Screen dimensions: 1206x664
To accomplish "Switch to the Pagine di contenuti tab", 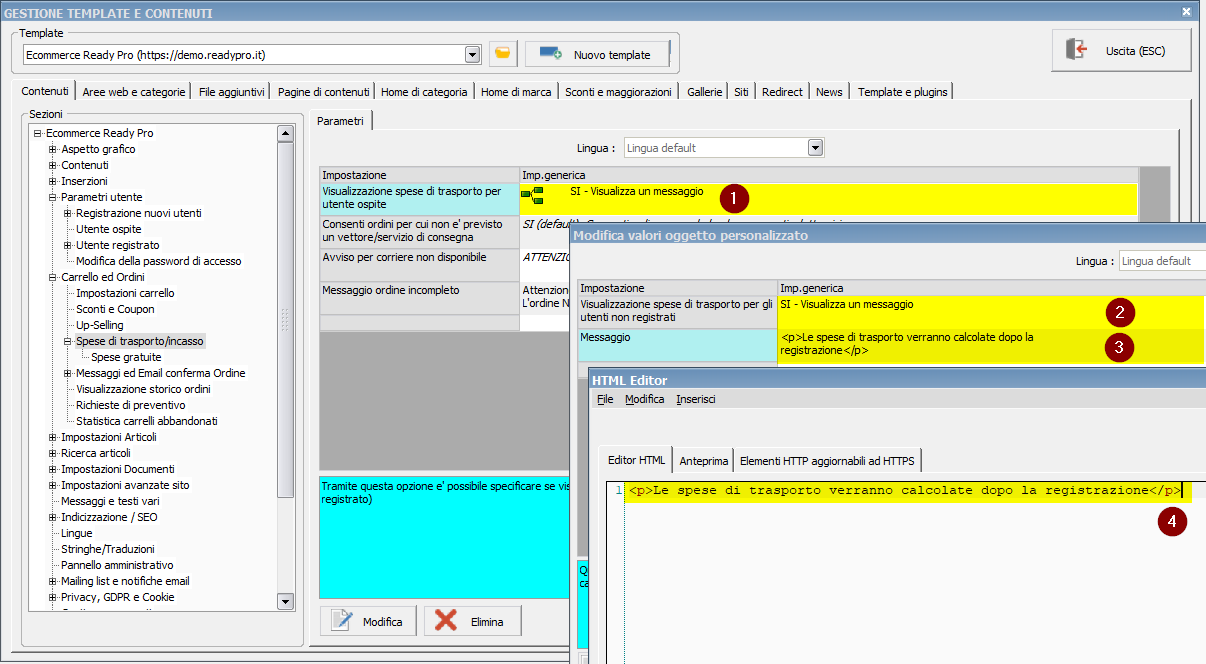I will (x=323, y=92).
